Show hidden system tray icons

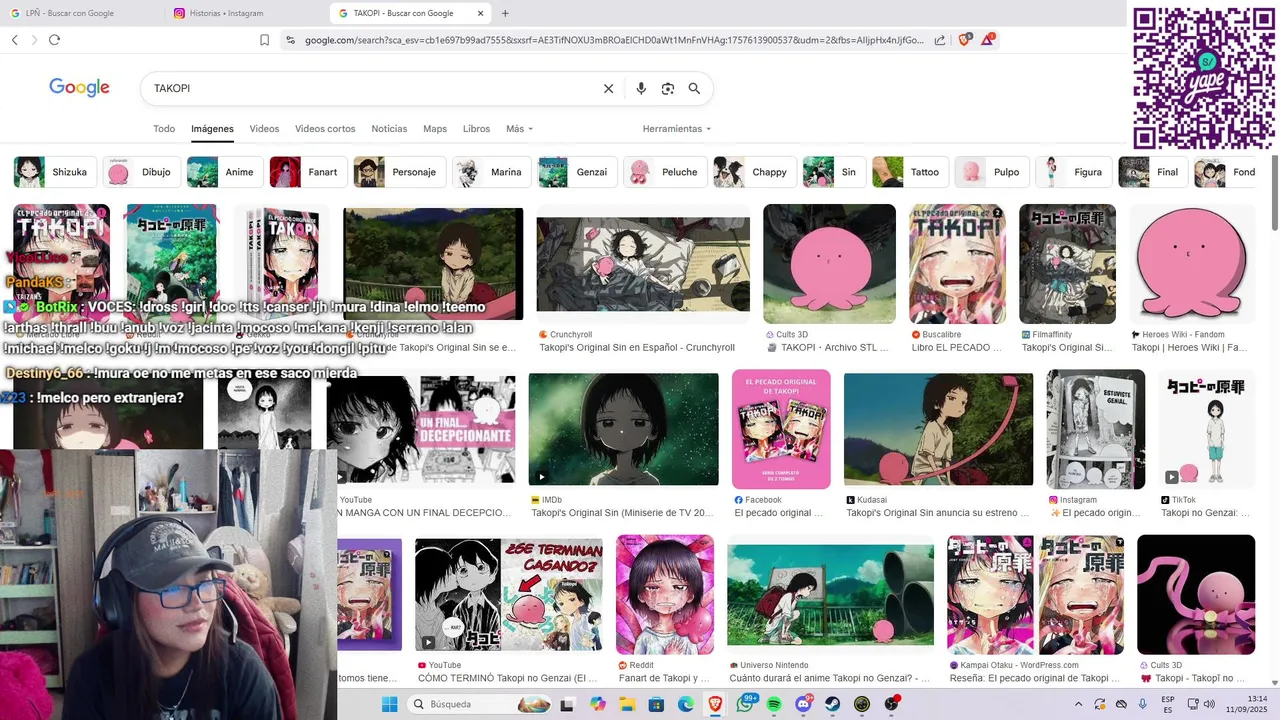(1078, 704)
